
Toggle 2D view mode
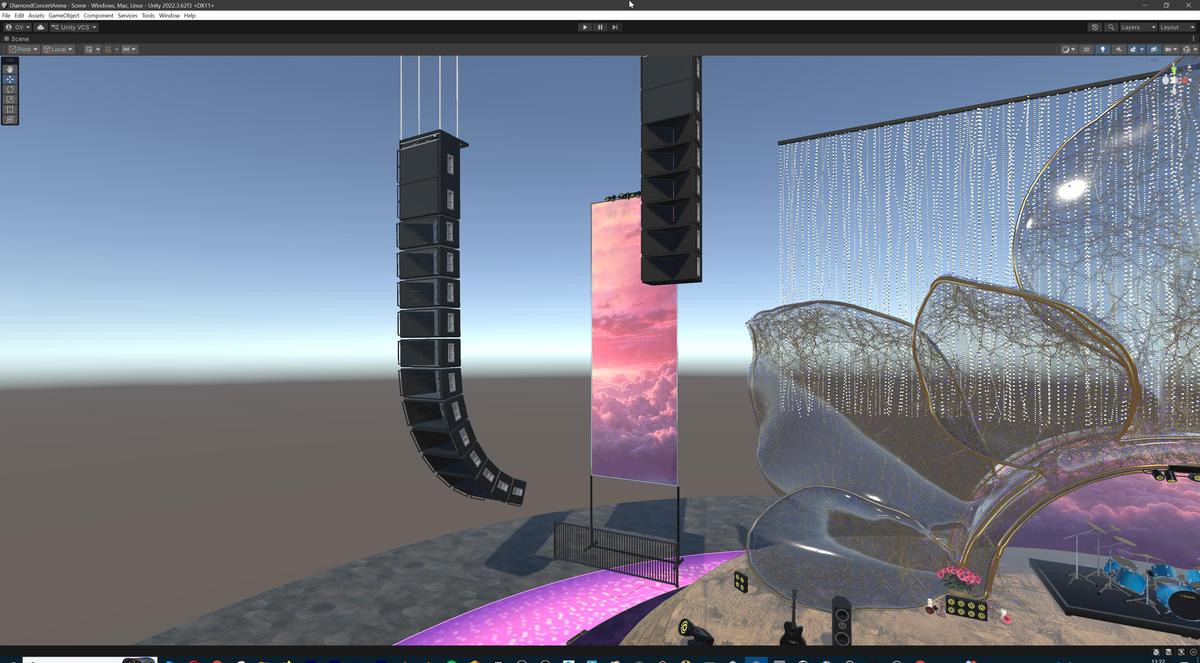[x=1086, y=49]
